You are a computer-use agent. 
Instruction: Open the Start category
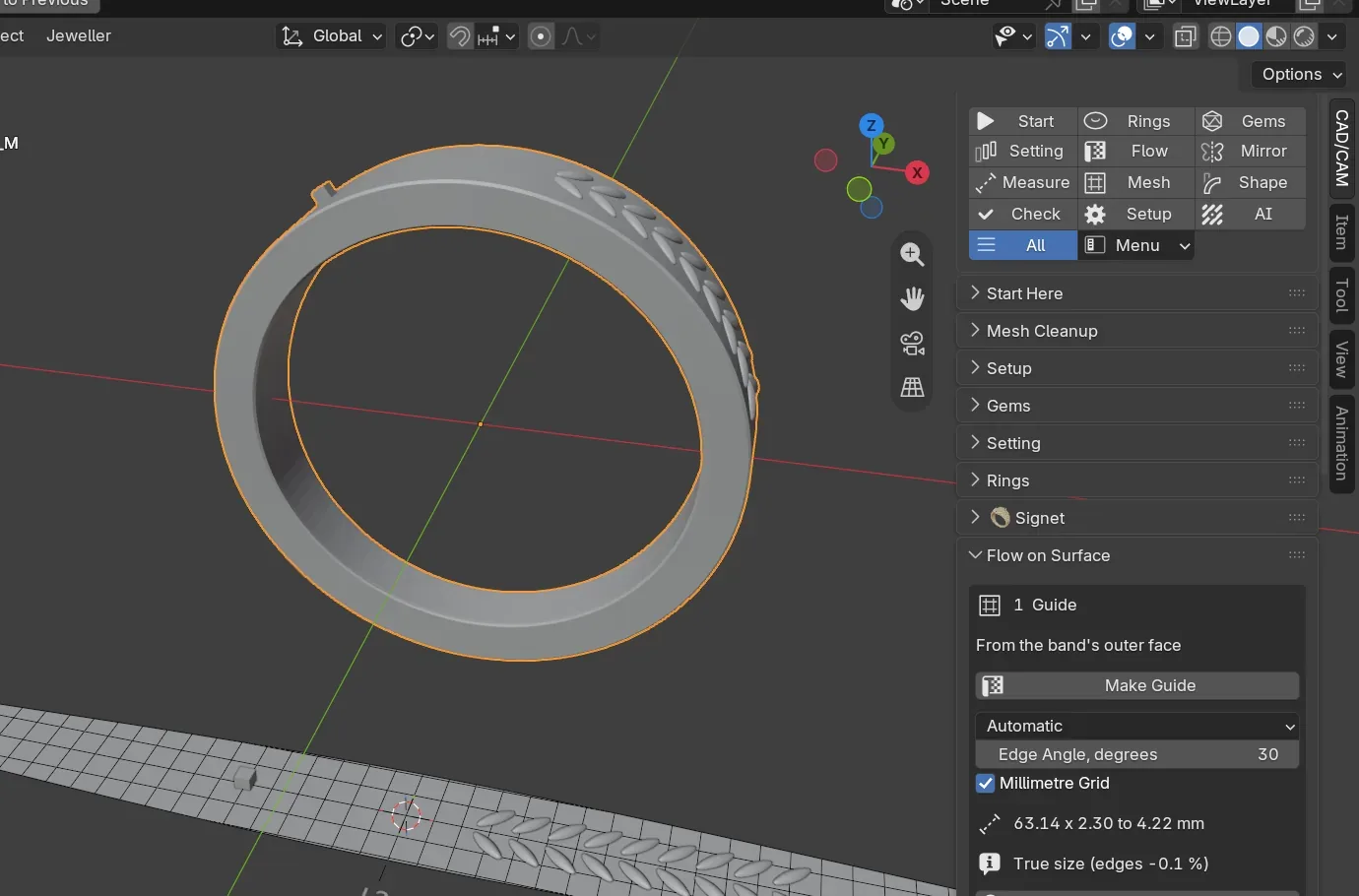coord(1022,121)
